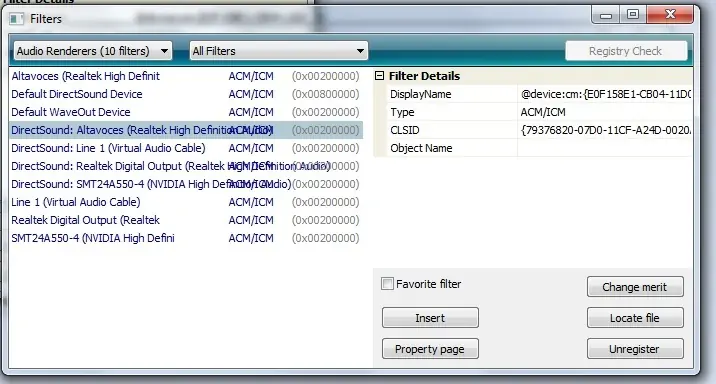Image resolution: width=716 pixels, height=384 pixels.
Task: Select SMT24A550-4 (NVIDIA High Defini filter
Action: (186, 238)
